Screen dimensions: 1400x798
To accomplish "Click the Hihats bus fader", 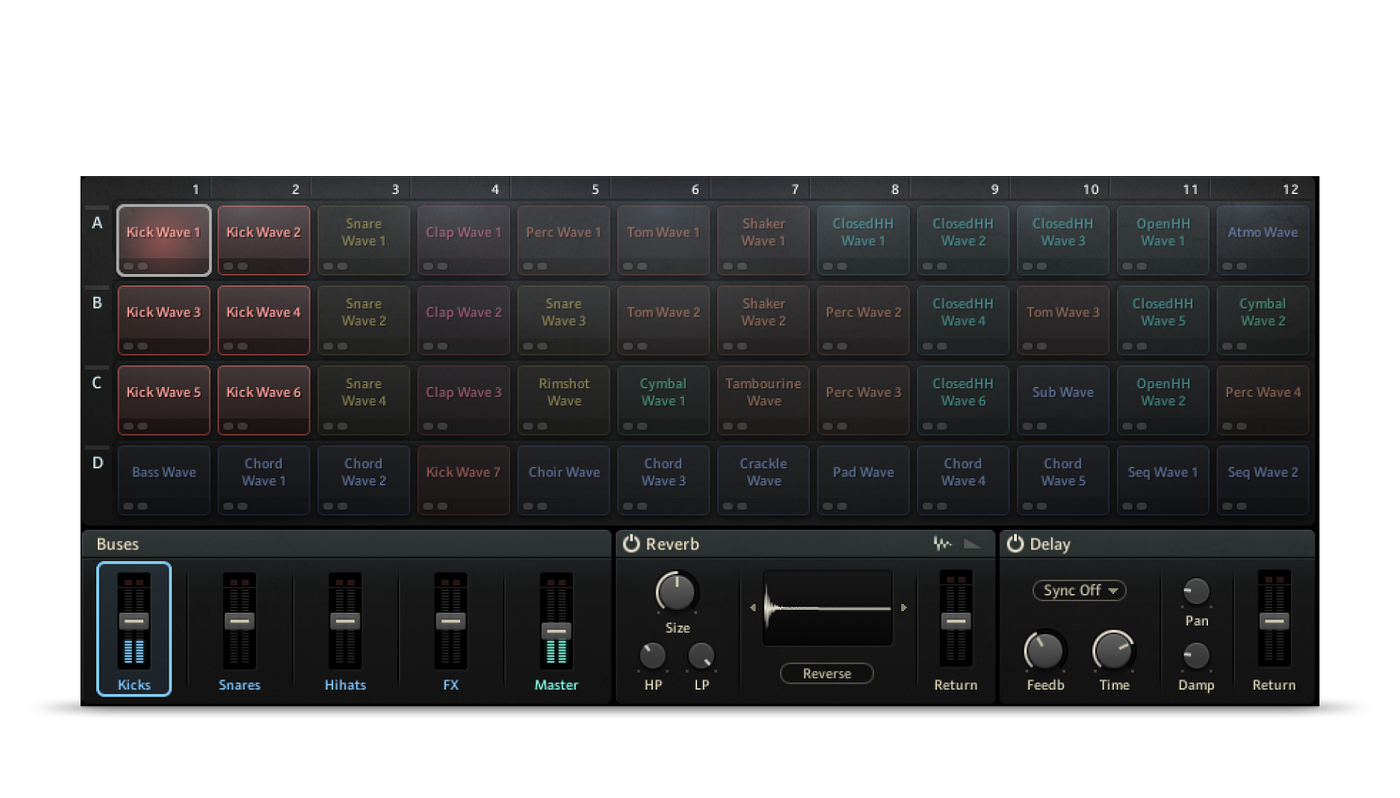I will (x=345, y=620).
